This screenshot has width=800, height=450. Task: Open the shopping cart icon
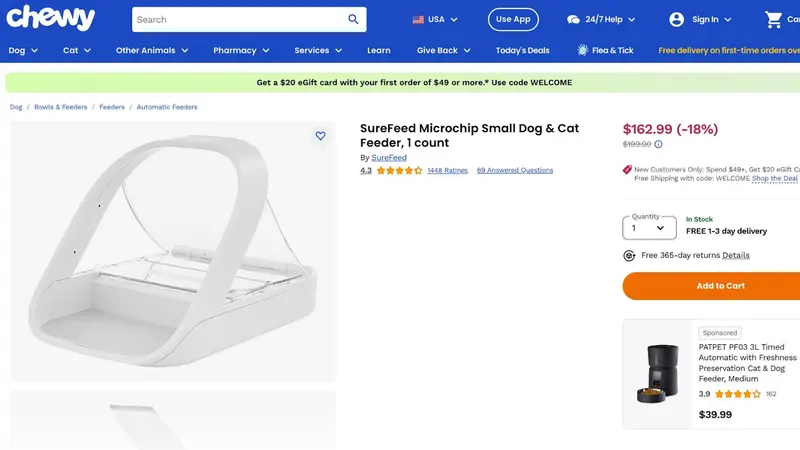[773, 19]
